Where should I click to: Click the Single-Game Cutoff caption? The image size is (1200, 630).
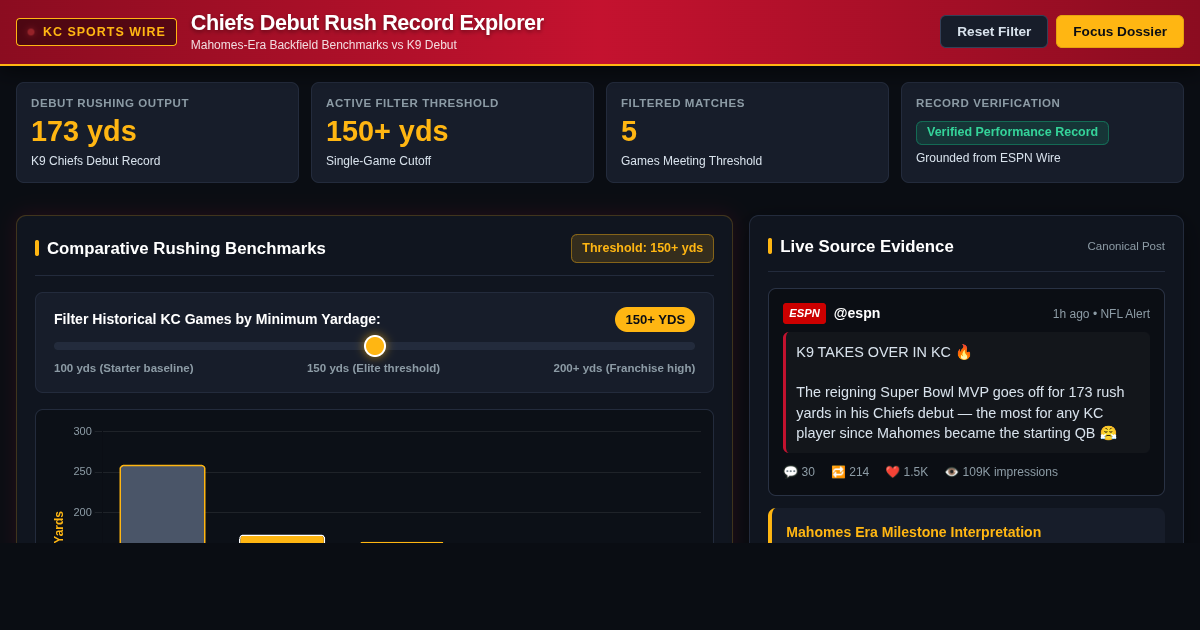378,161
